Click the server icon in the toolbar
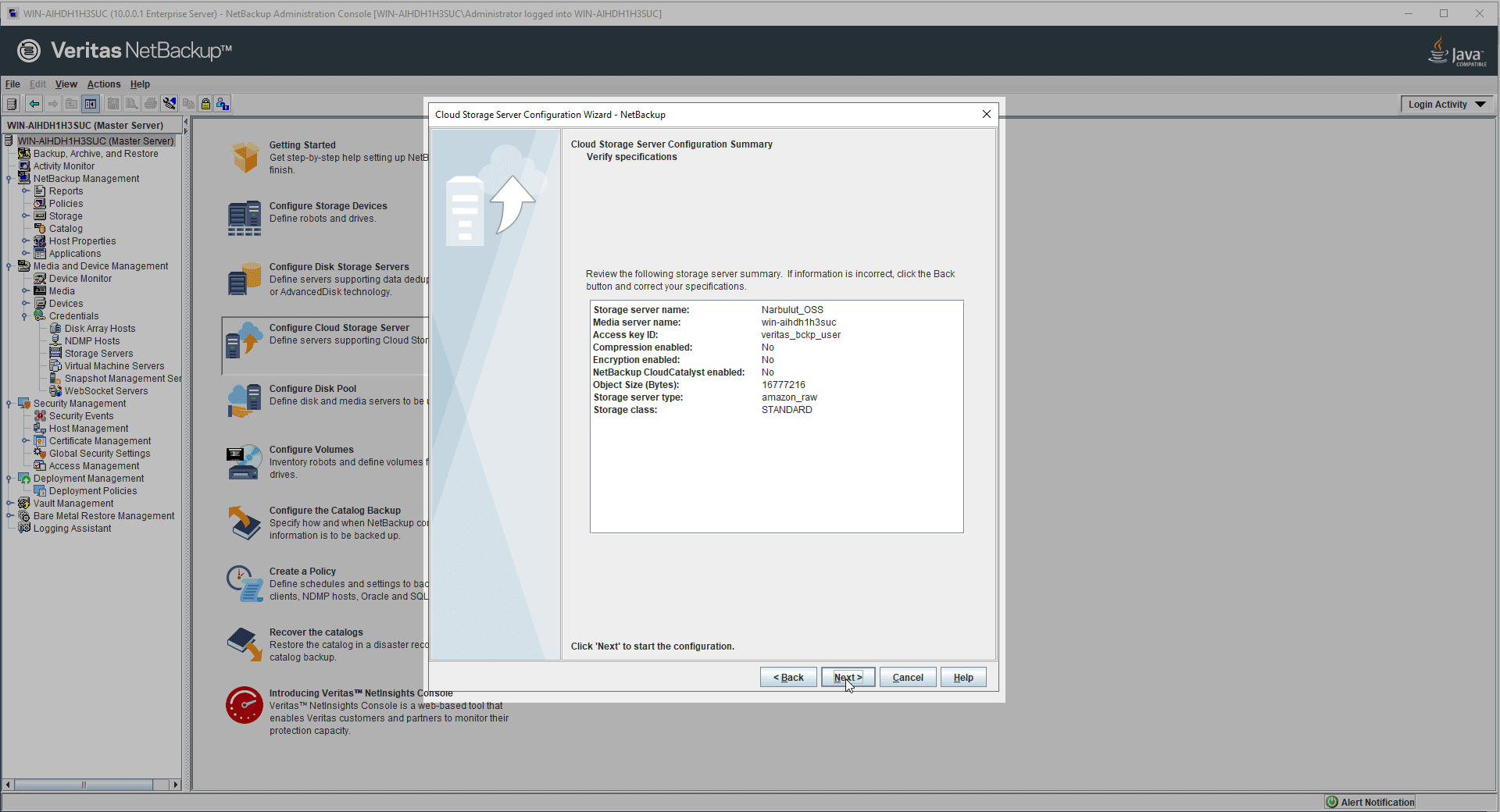The width and height of the screenshot is (1500, 812). [12, 104]
